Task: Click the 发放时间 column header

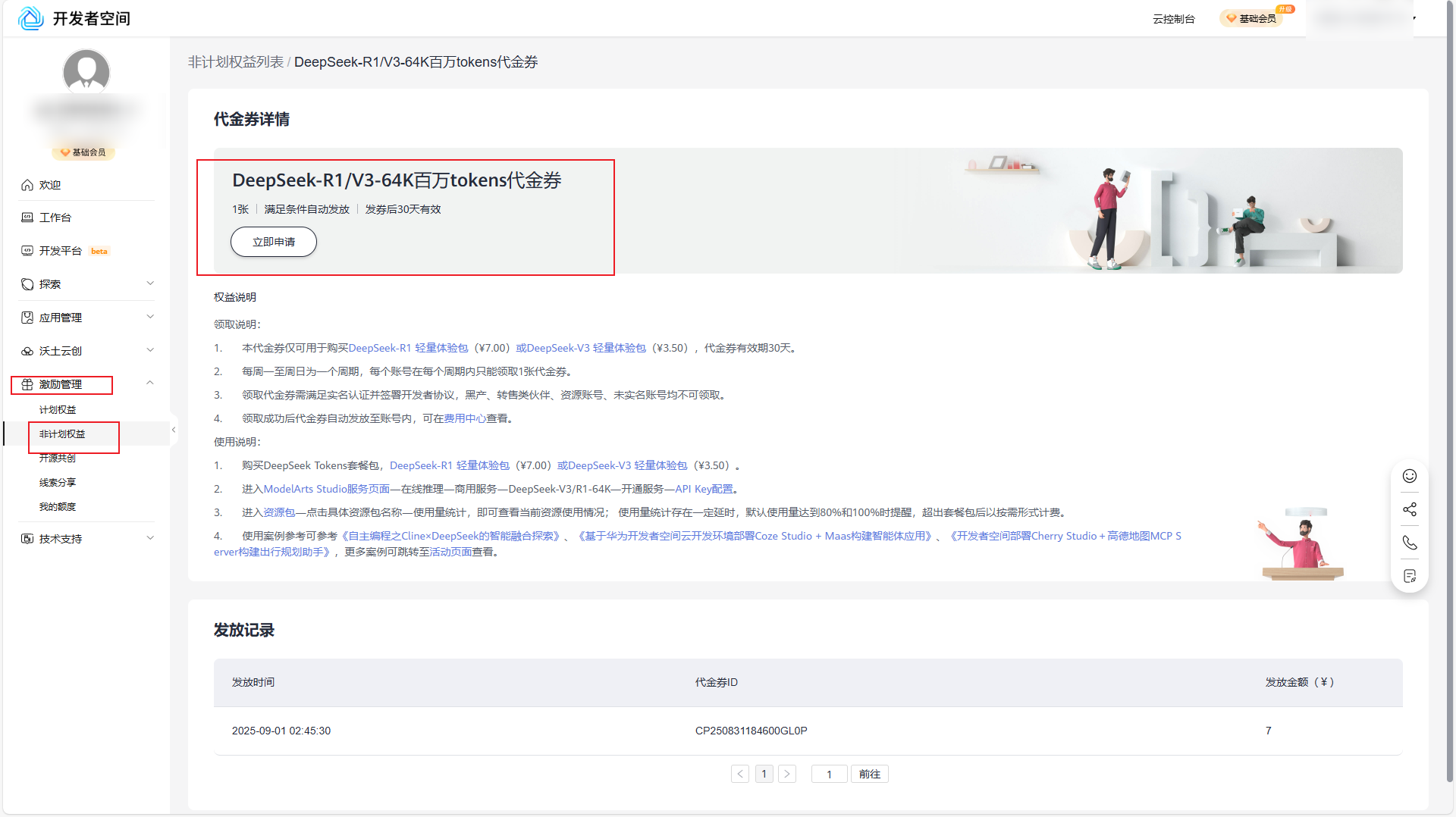Action: (x=253, y=682)
